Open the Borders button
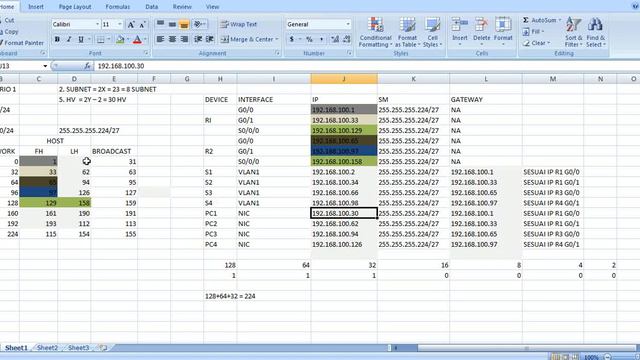The width and height of the screenshot is (640, 360). tap(100, 39)
